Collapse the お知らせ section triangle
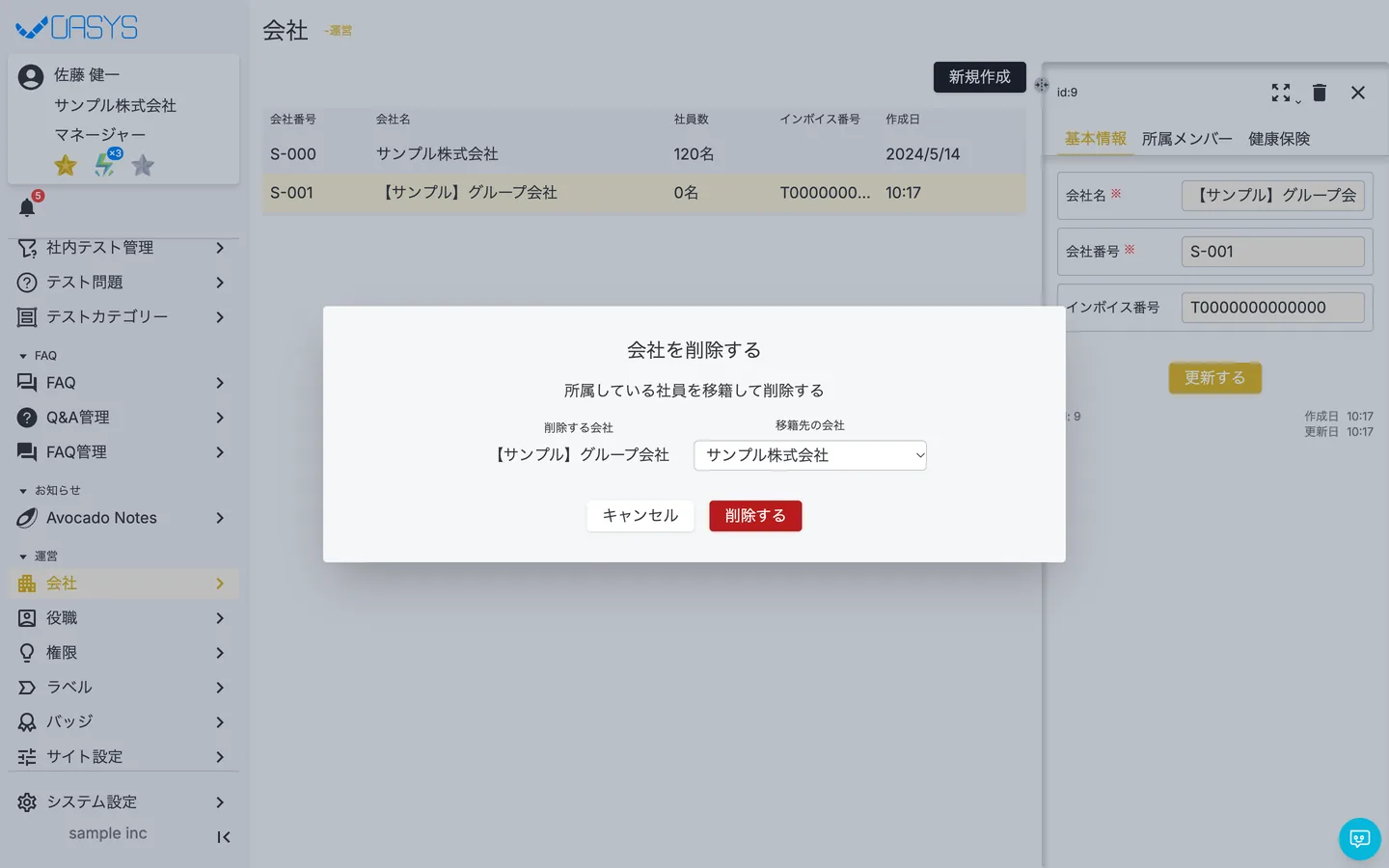 pyautogui.click(x=23, y=491)
